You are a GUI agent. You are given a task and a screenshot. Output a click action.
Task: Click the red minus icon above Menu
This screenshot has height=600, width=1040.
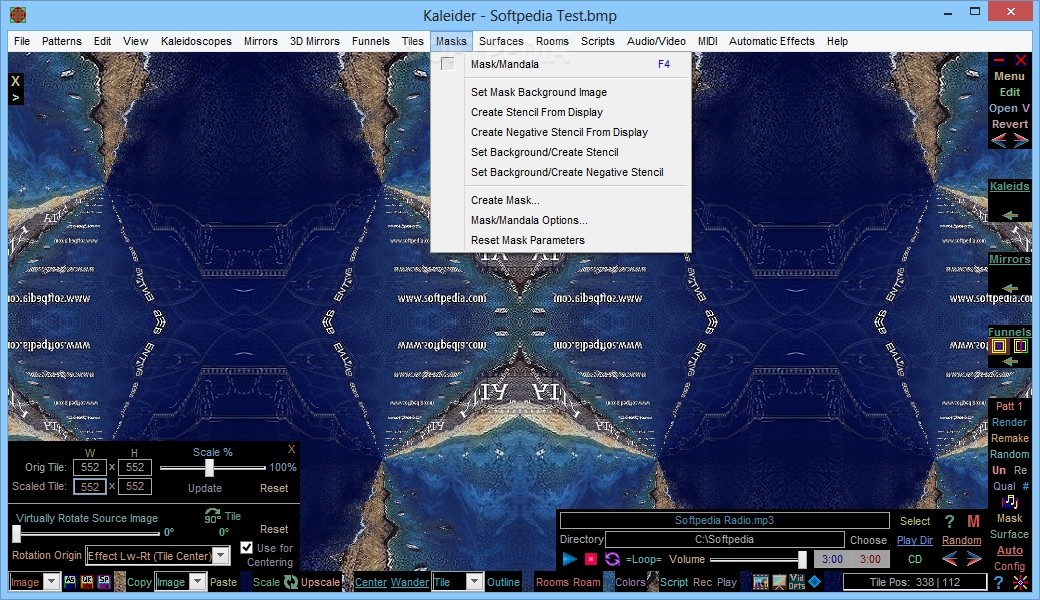click(x=999, y=60)
